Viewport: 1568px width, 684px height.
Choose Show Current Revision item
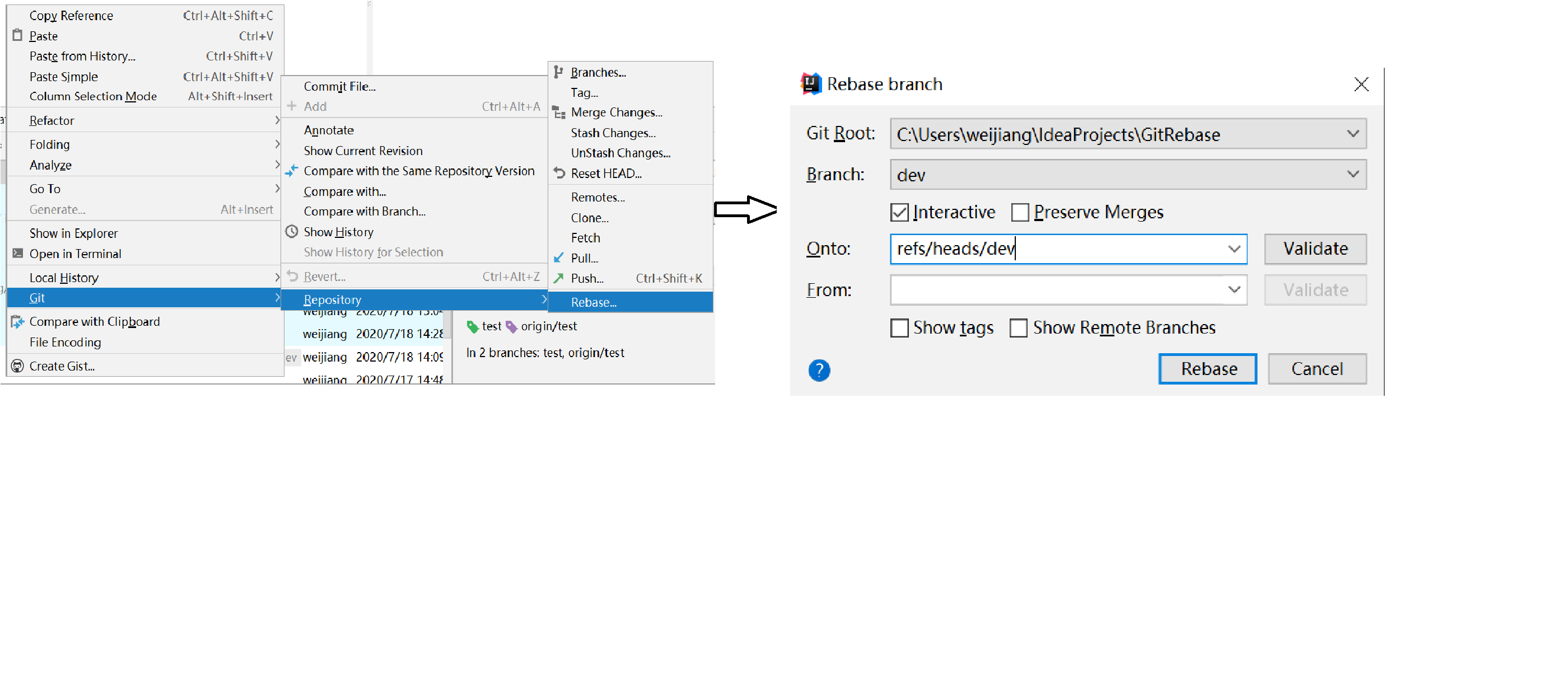pos(414,151)
